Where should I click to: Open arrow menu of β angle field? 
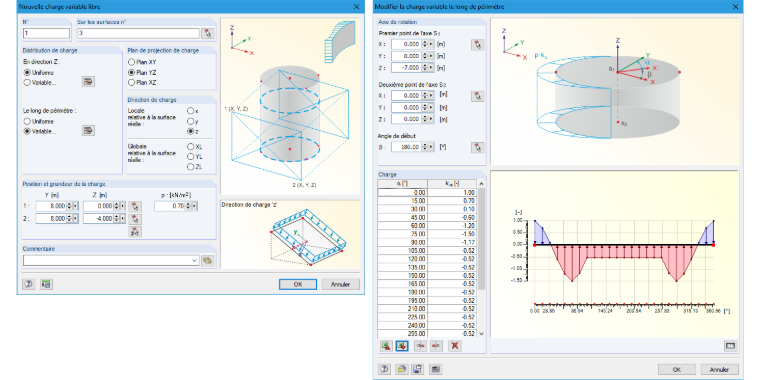430,147
